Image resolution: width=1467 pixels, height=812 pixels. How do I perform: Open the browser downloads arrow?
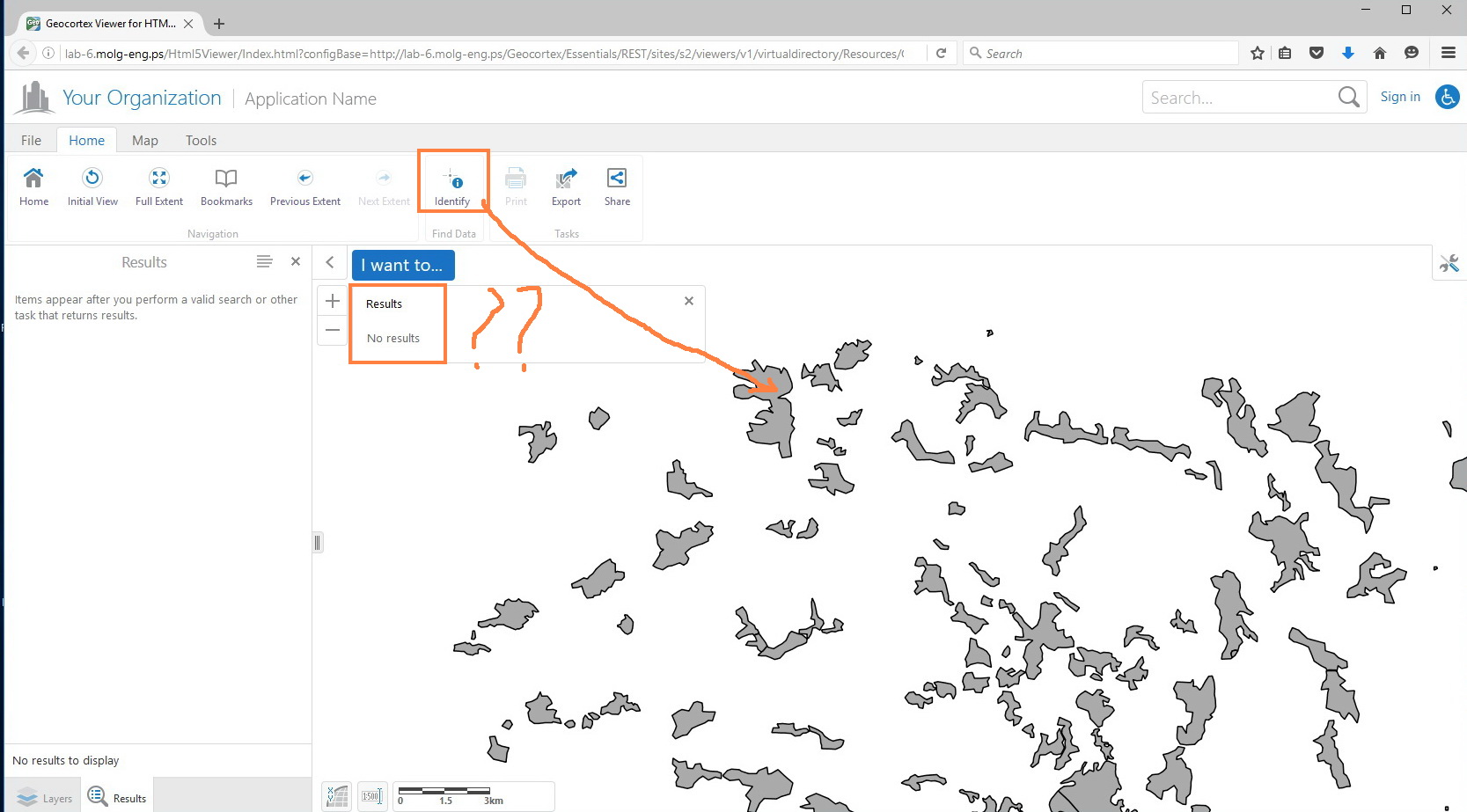pos(1347,53)
